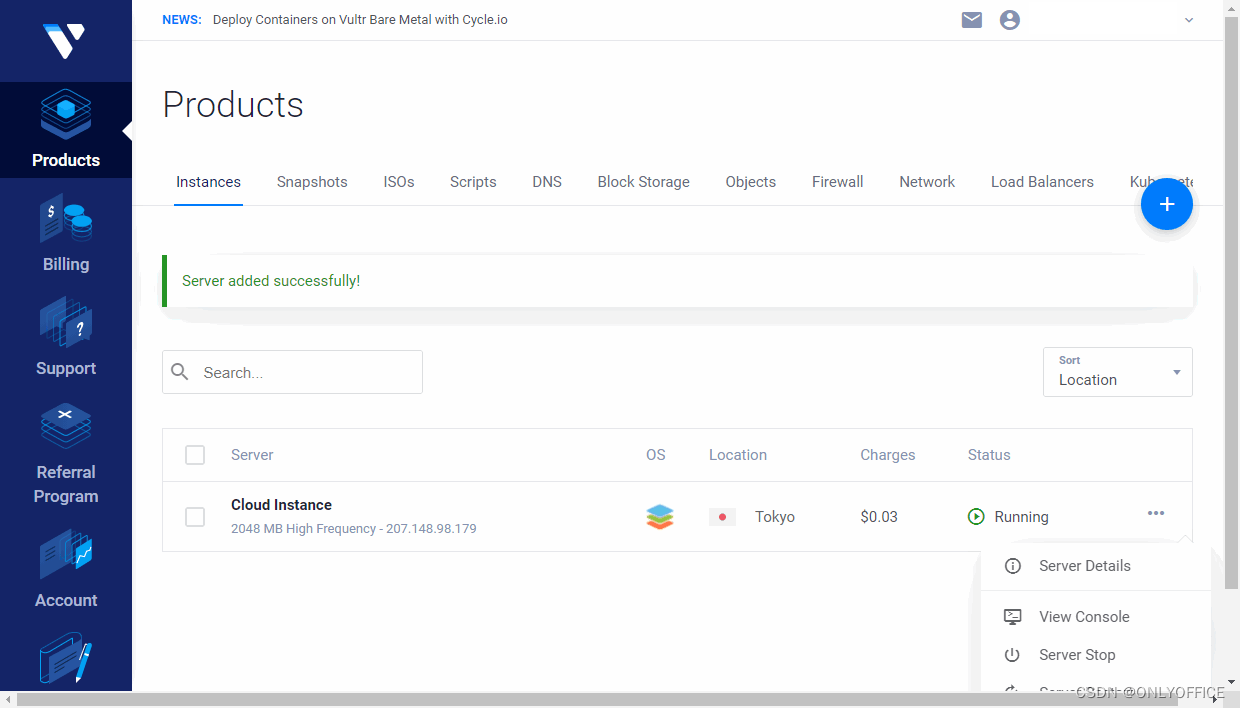Click the View Console monitor icon
This screenshot has height=708, width=1240.
pyautogui.click(x=1013, y=617)
